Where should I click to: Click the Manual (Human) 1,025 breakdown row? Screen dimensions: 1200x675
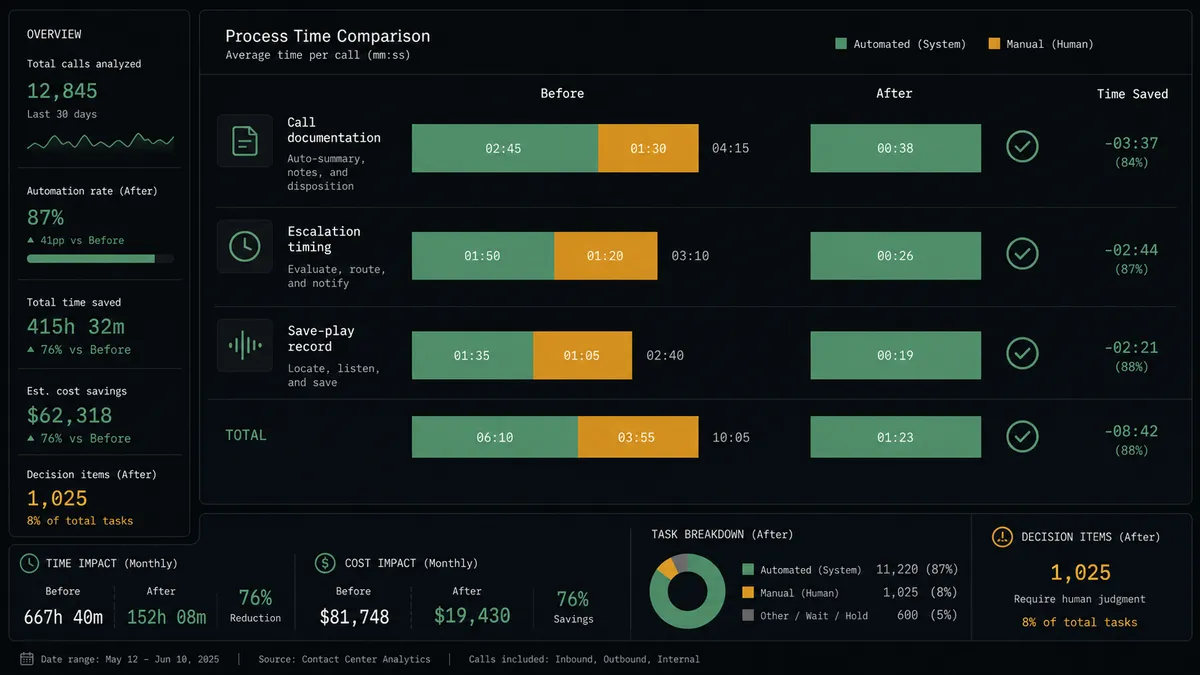pos(850,592)
